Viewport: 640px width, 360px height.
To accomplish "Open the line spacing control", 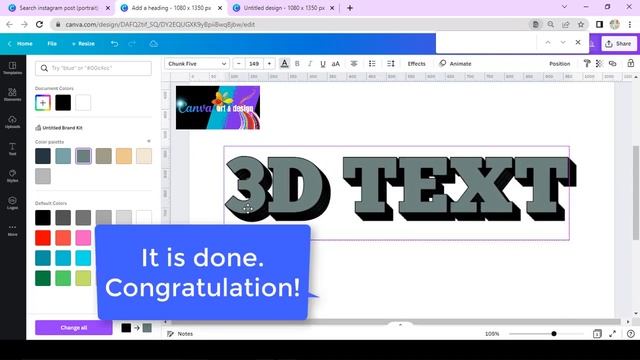I will (391, 64).
